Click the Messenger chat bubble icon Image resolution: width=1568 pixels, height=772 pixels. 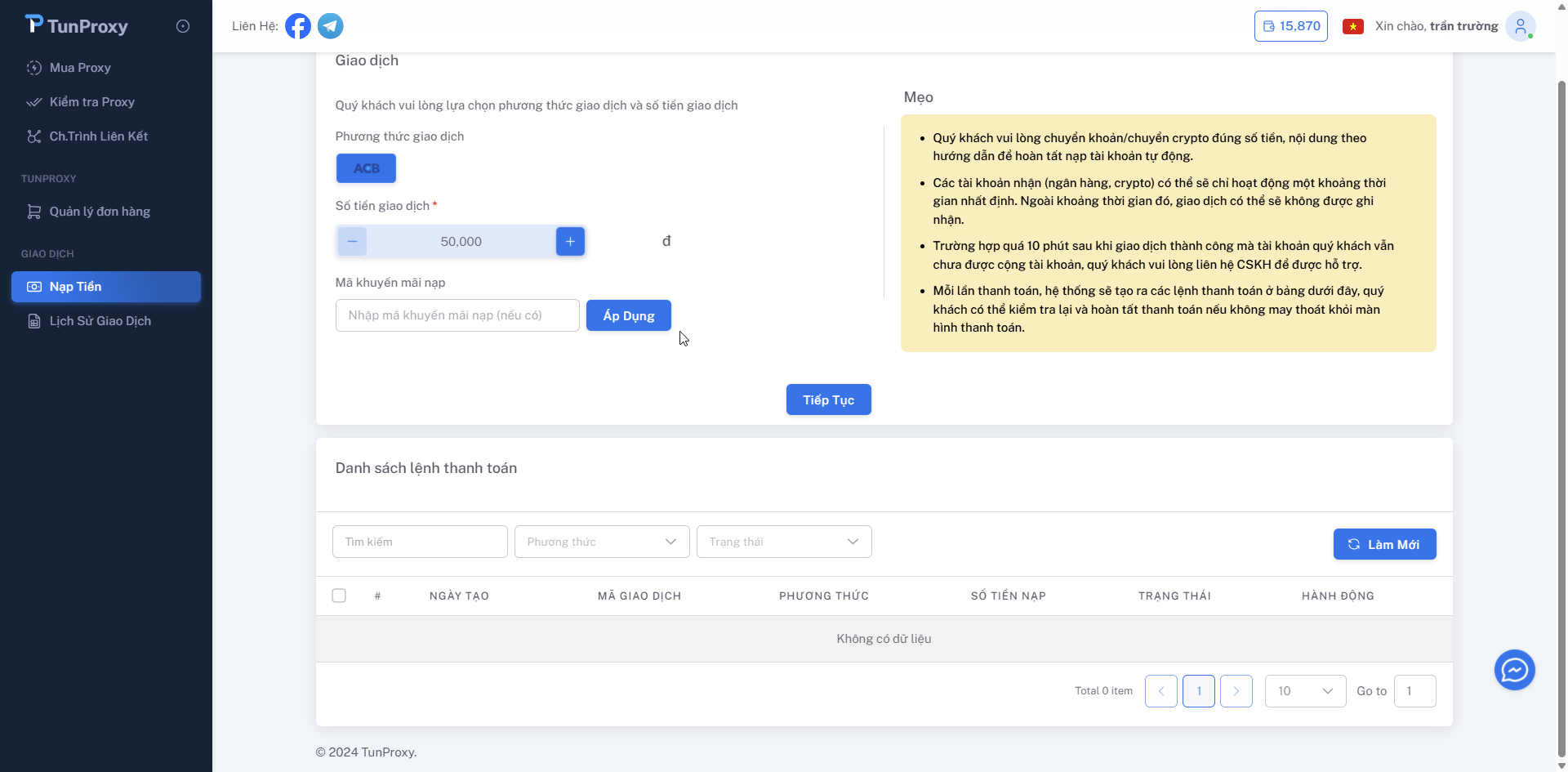click(1514, 670)
